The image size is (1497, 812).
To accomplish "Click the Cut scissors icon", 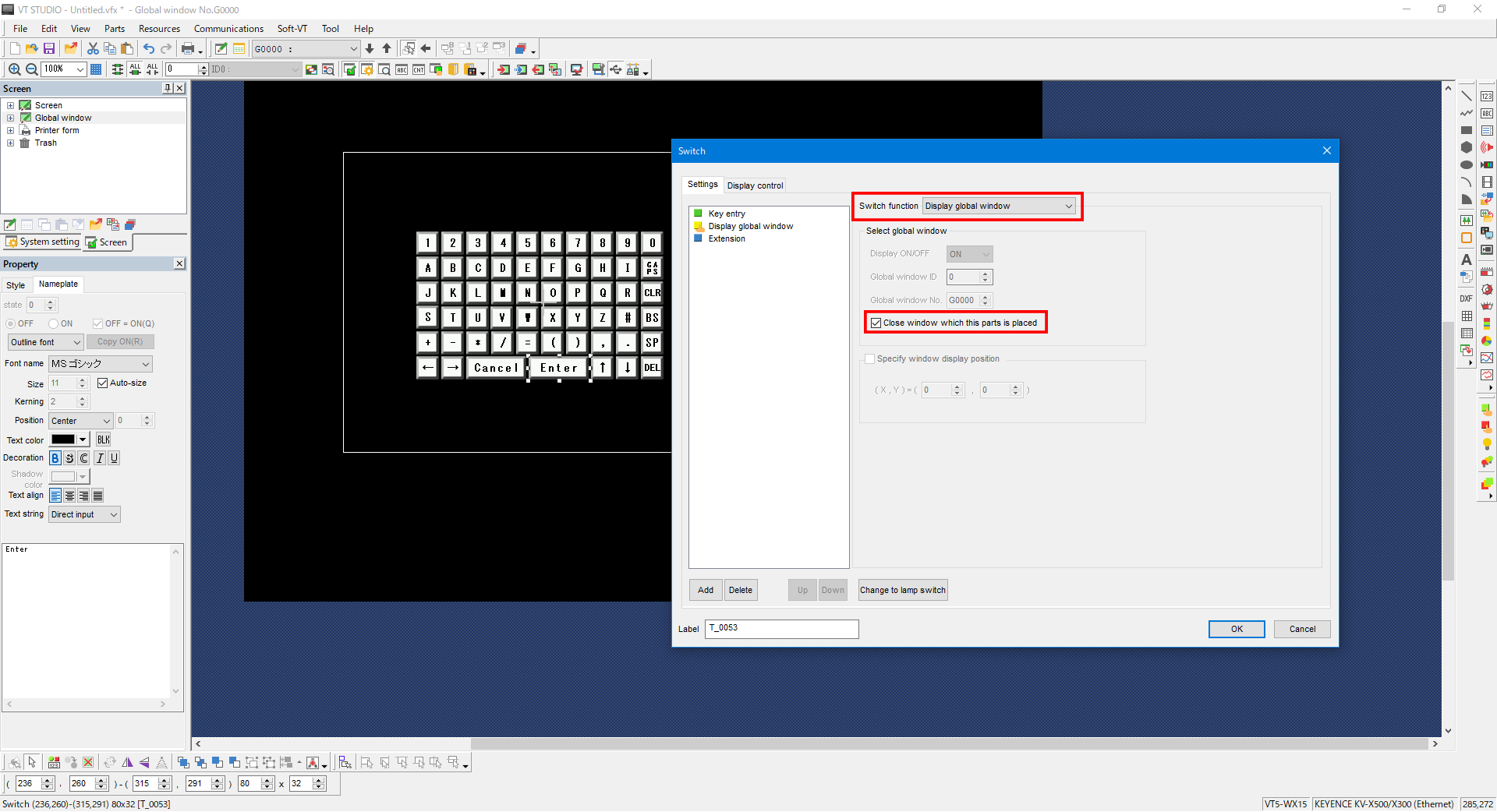I will tap(93, 48).
